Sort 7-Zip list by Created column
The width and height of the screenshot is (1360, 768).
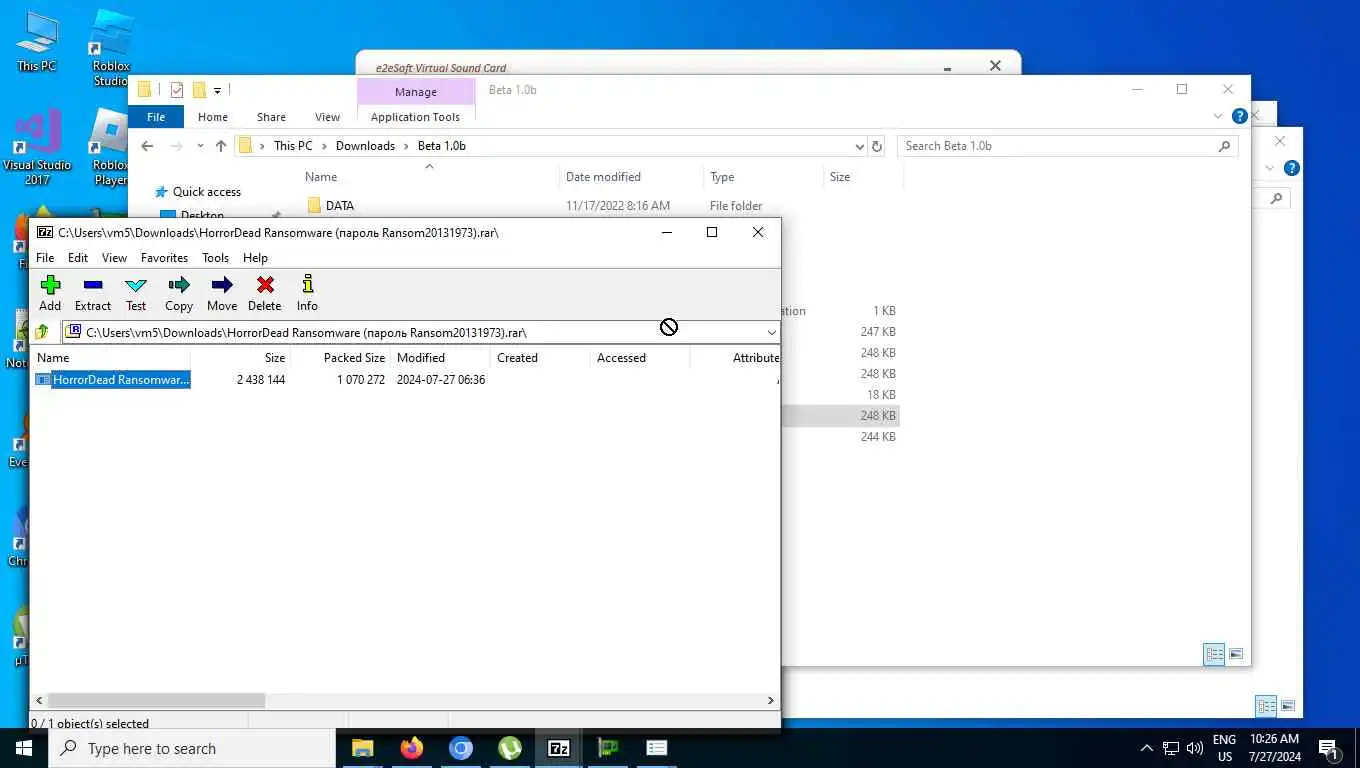540,358
